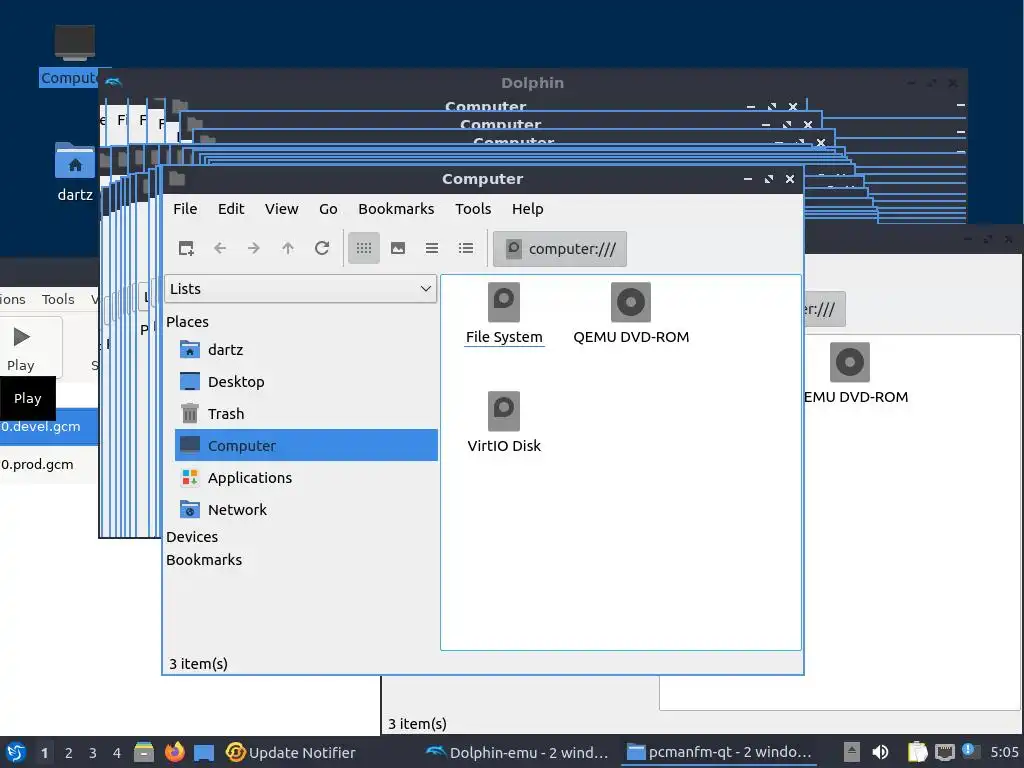
Task: Click the 5:05 clock
Action: 1004,752
